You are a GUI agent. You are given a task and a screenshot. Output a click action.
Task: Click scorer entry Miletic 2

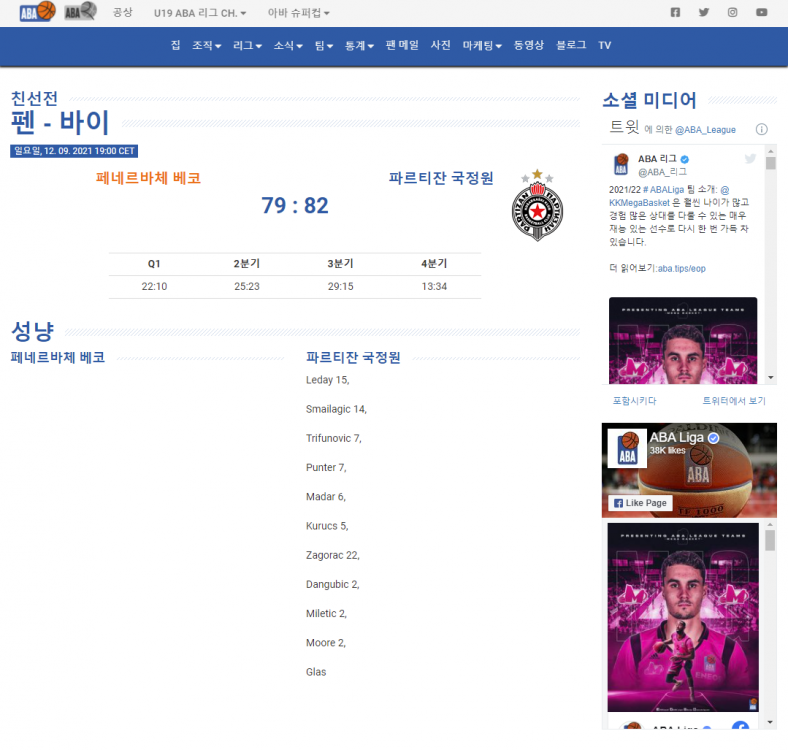point(326,613)
